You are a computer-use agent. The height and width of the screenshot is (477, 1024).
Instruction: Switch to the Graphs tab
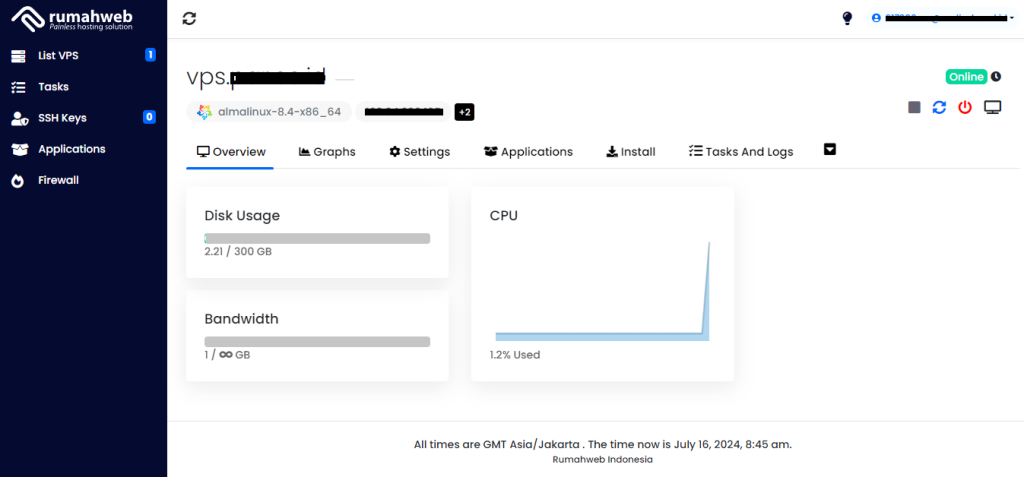(327, 152)
